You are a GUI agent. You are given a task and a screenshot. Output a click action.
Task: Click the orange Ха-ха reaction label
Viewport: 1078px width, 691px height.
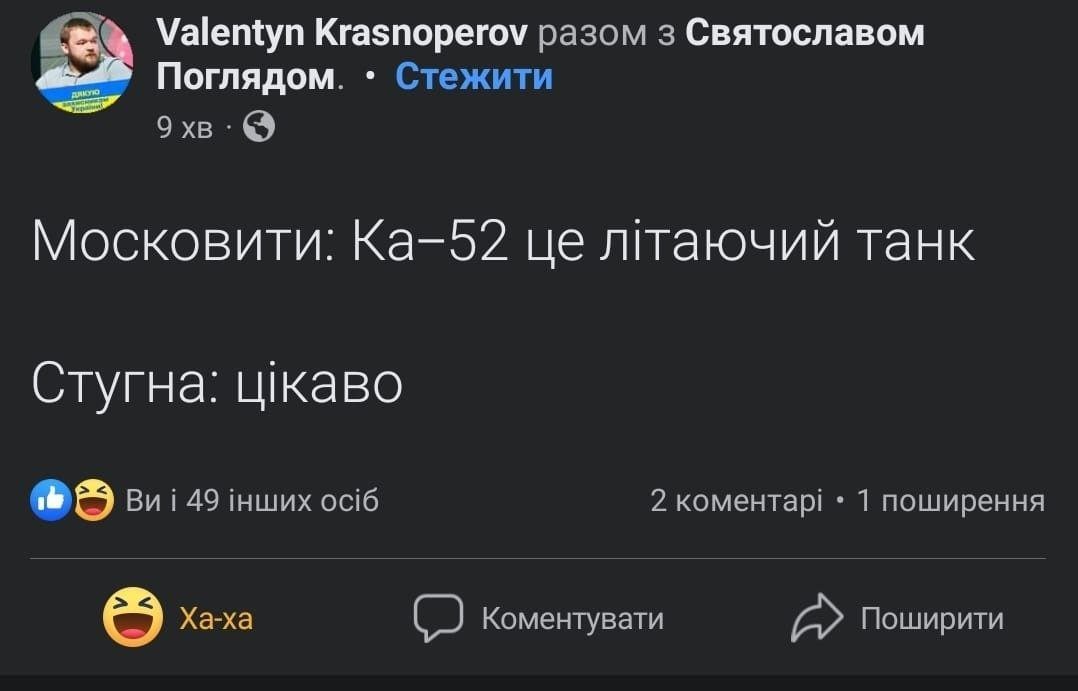coord(216,619)
